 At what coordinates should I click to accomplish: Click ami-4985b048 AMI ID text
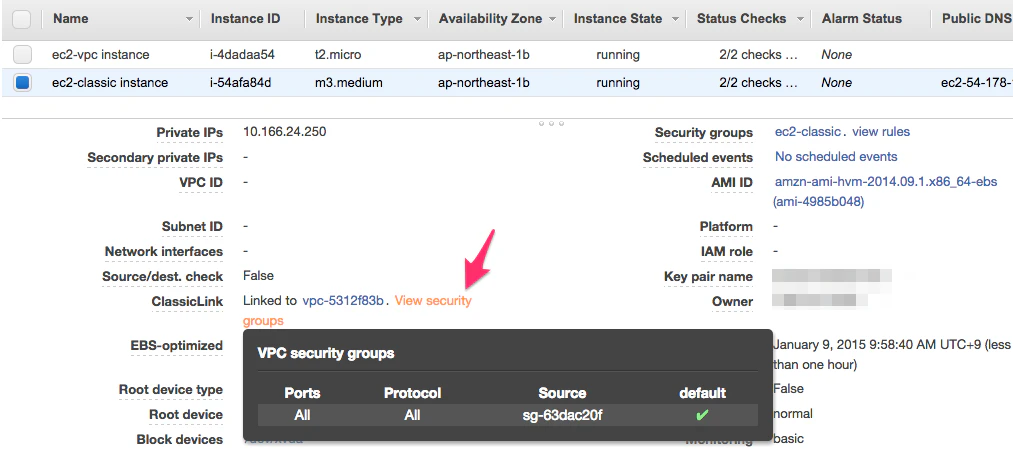(819, 202)
